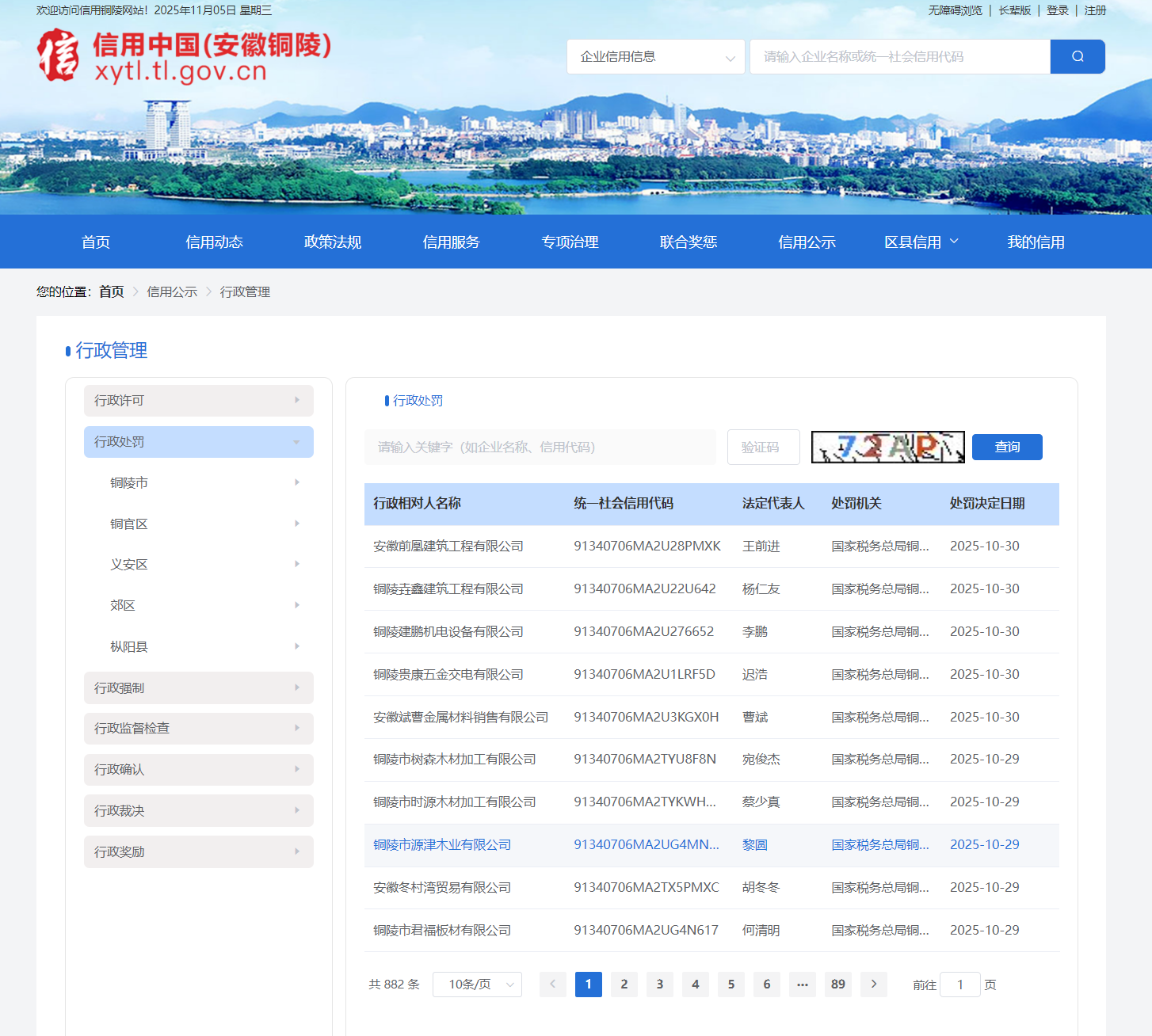1152x1036 pixels.
Task: Click the search magnifier icon
Action: [x=1077, y=56]
